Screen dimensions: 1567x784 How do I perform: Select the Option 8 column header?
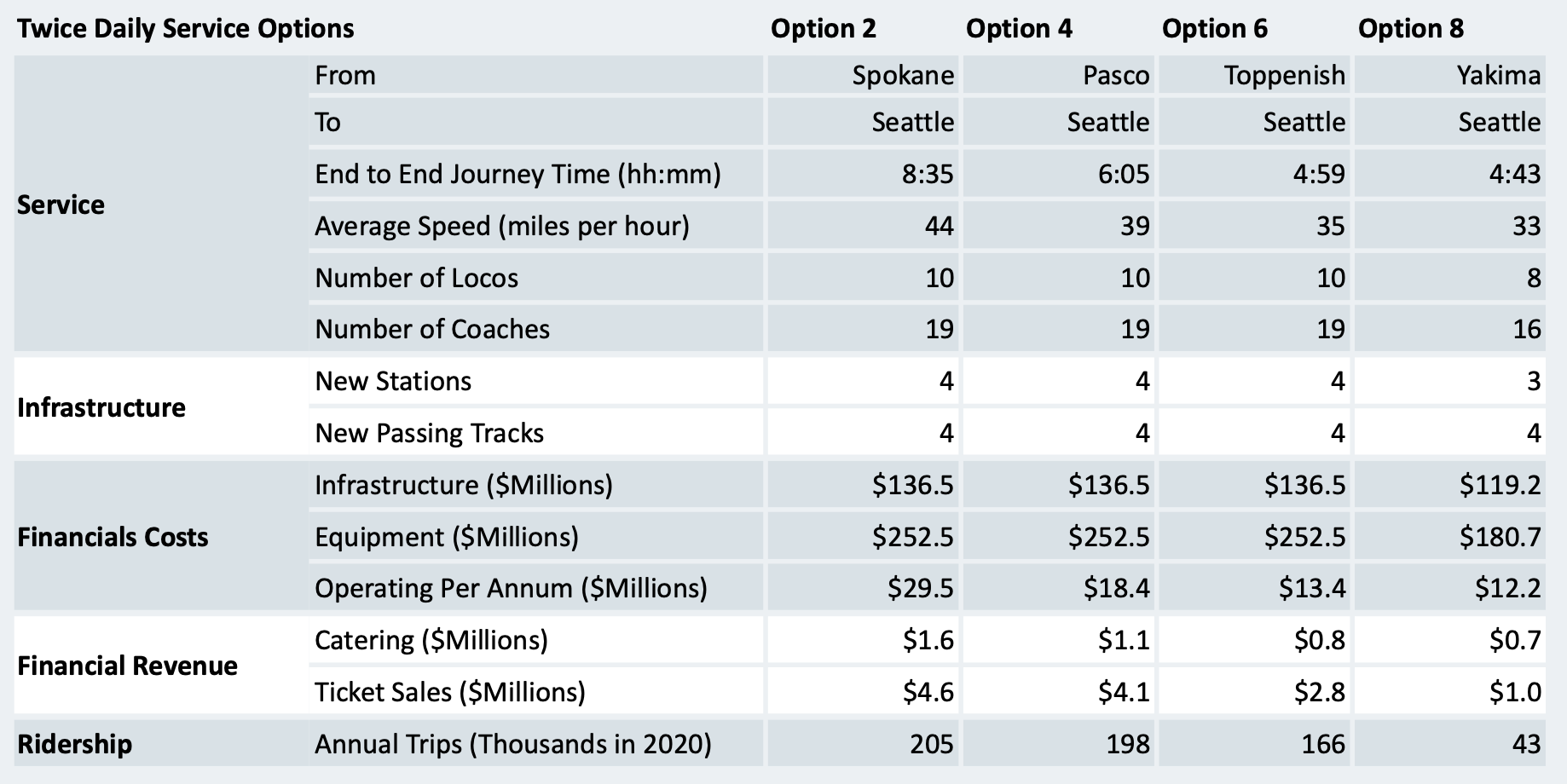(x=1410, y=29)
